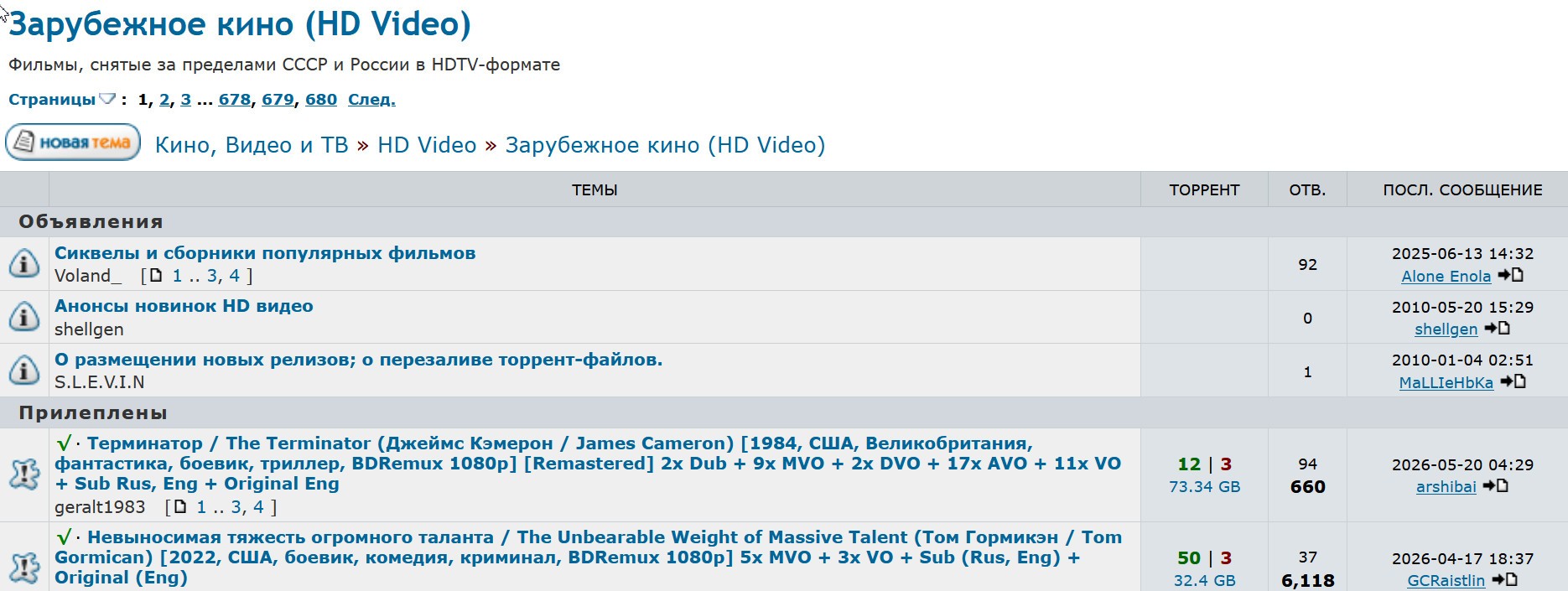Download the 73.34 GB torrent

[x=1204, y=487]
